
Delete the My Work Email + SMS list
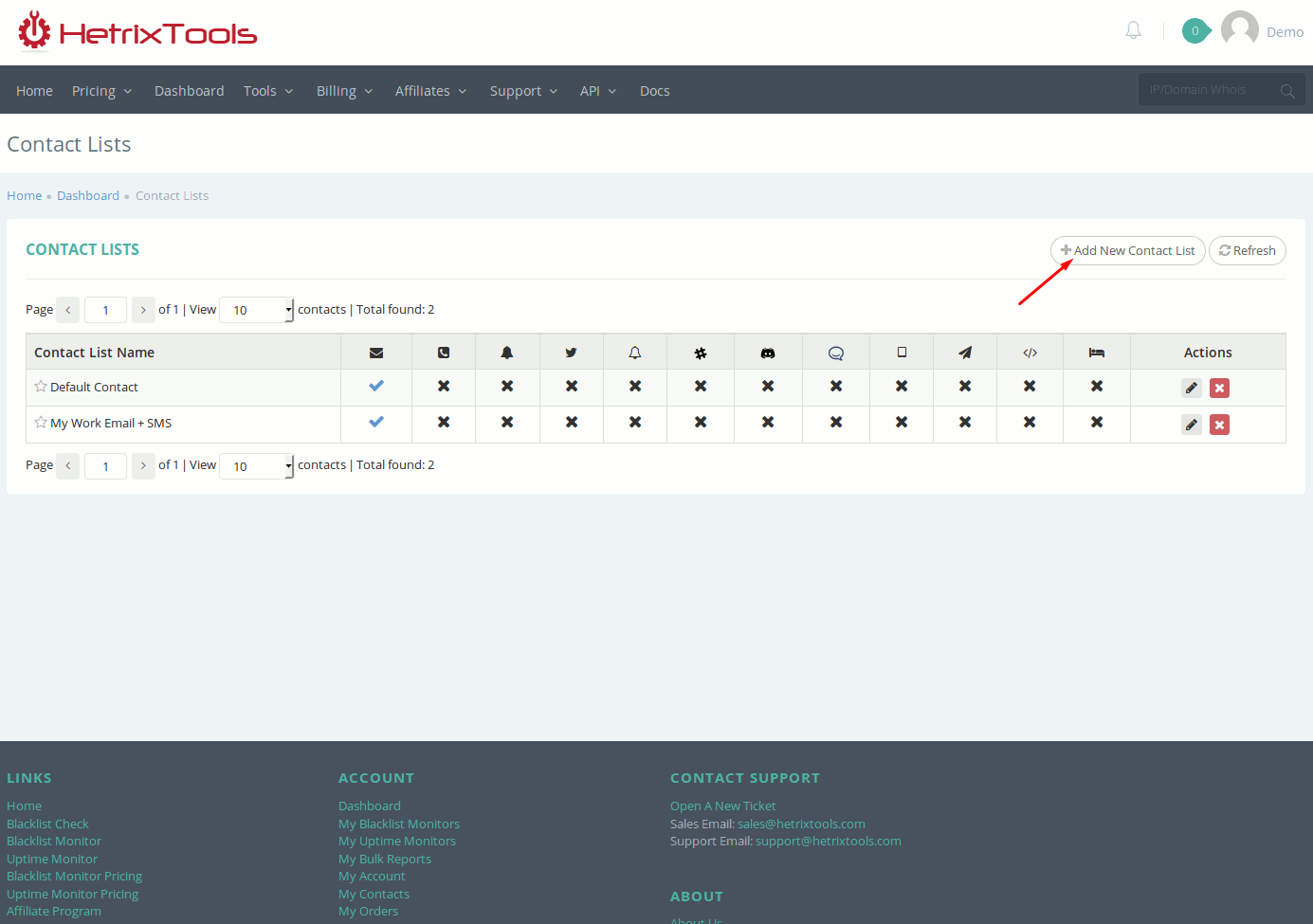(x=1219, y=425)
